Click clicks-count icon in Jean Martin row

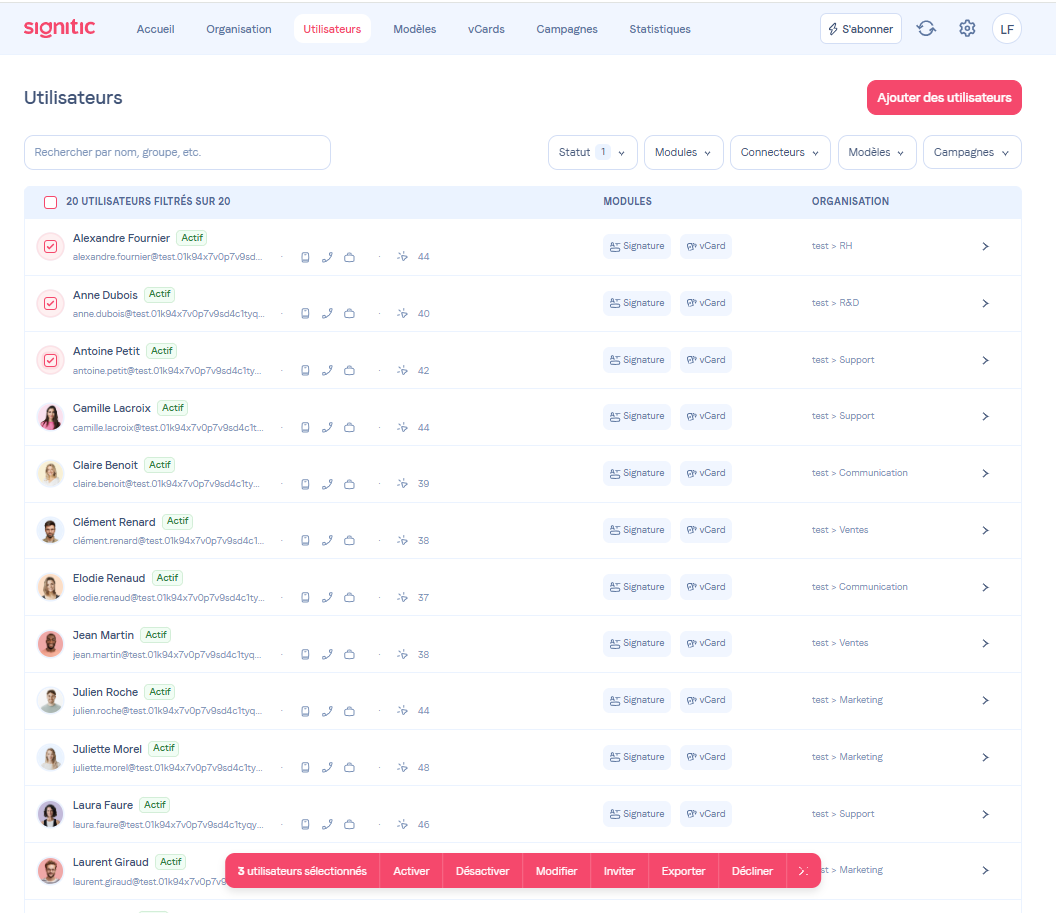tap(402, 654)
